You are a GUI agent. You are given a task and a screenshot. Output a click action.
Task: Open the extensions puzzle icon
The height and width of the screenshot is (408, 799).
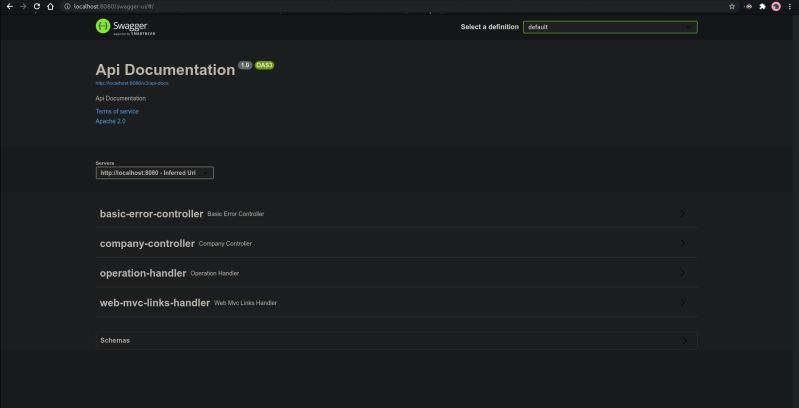[762, 7]
